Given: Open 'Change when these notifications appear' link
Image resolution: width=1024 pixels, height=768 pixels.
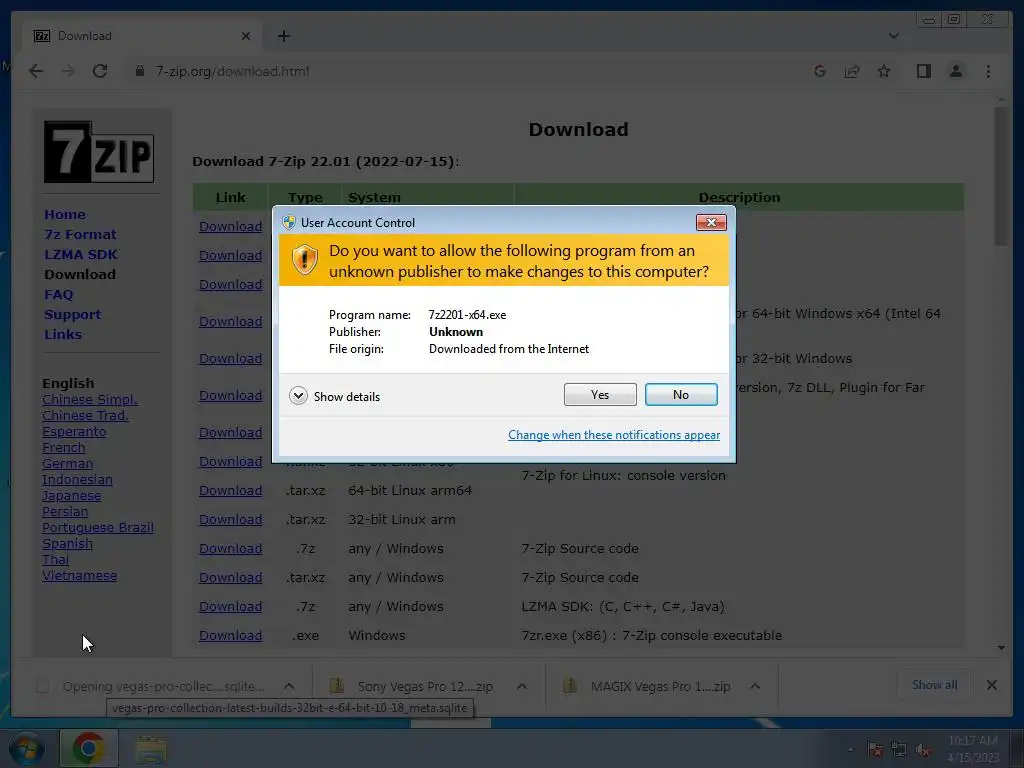Looking at the screenshot, I should pyautogui.click(x=614, y=435).
